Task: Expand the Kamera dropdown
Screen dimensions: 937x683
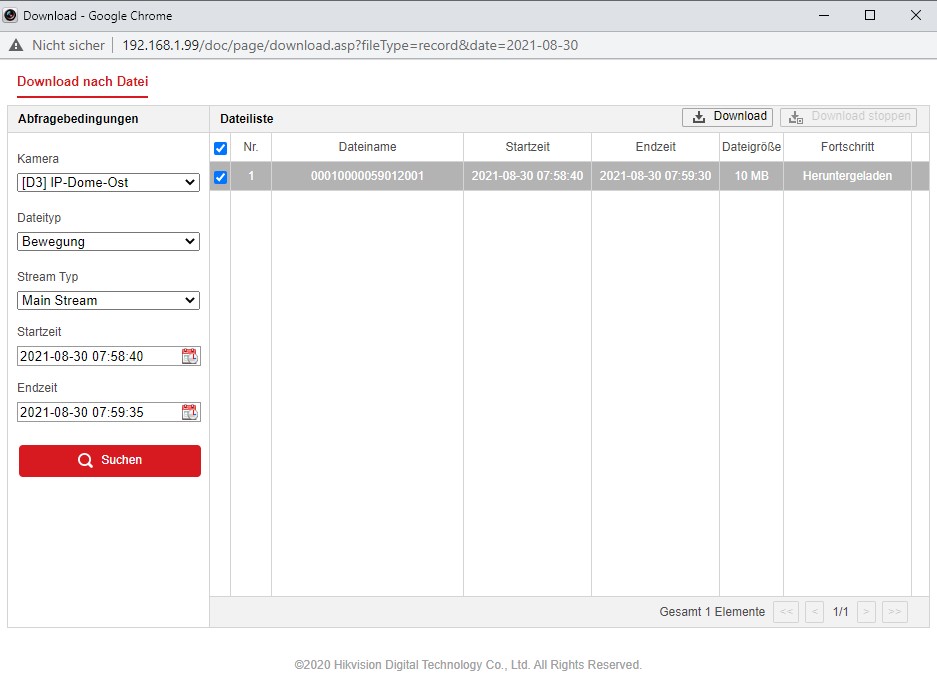Action: [108, 183]
